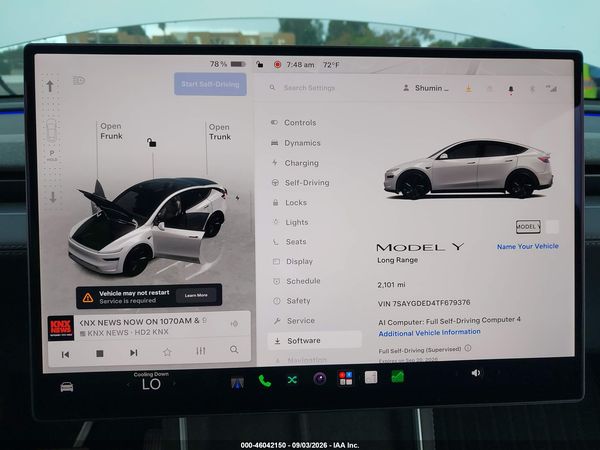600x450 pixels.
Task: Open the audio equalizer icon
Action: pyautogui.click(x=201, y=351)
